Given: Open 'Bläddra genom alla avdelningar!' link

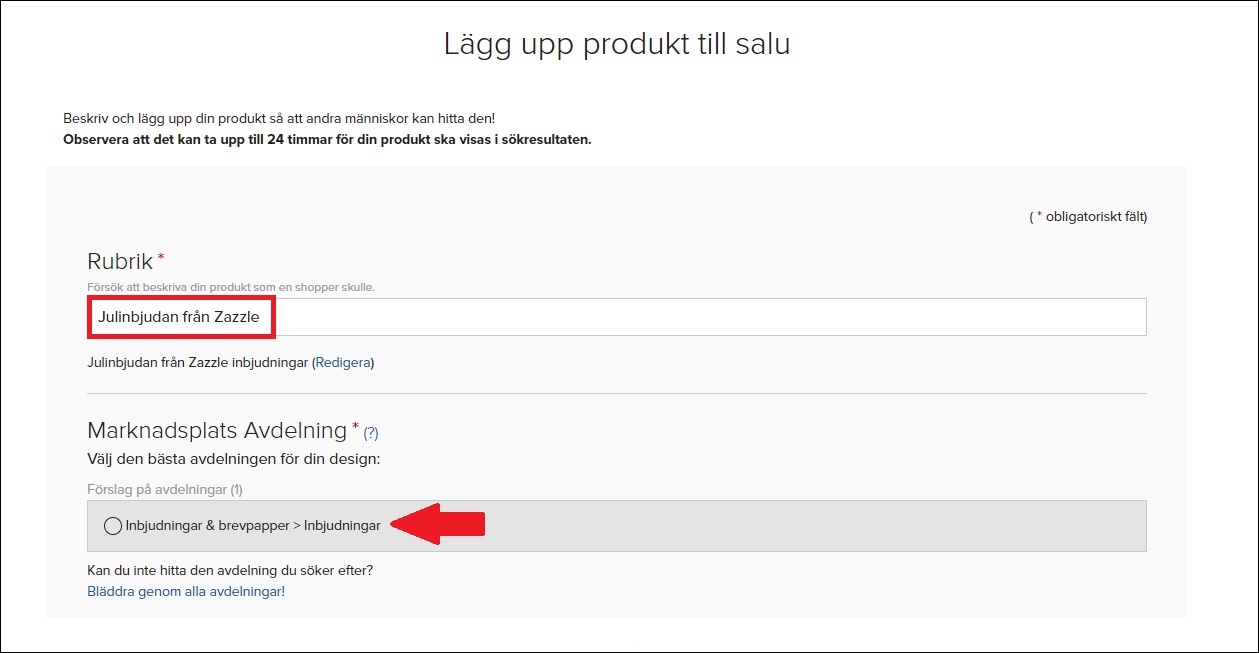Looking at the screenshot, I should coord(186,592).
